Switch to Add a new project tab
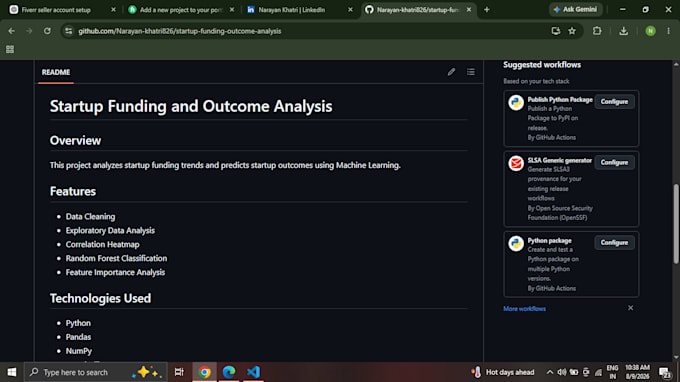Image resolution: width=680 pixels, height=382 pixels. (x=181, y=10)
